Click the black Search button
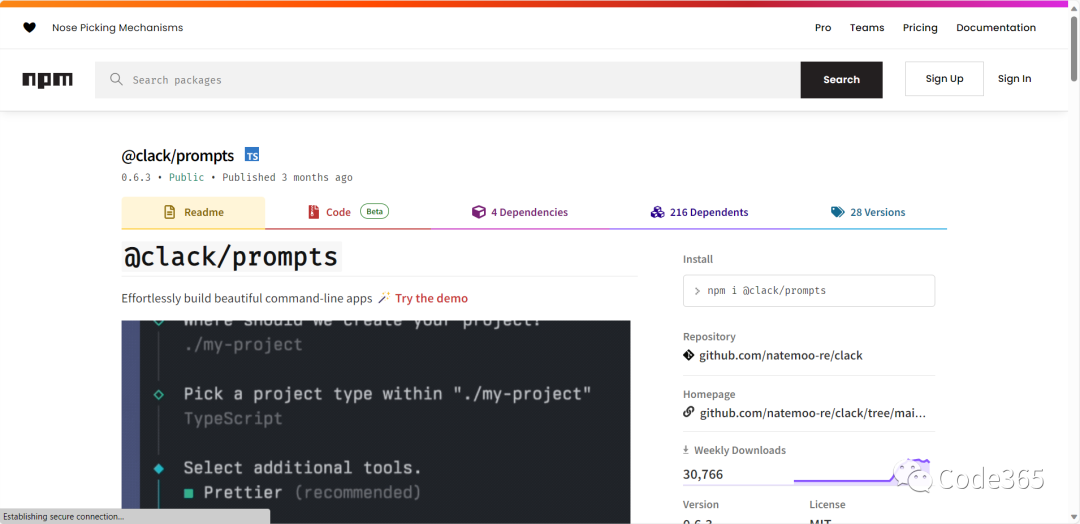Image resolution: width=1080 pixels, height=524 pixels. pos(842,80)
